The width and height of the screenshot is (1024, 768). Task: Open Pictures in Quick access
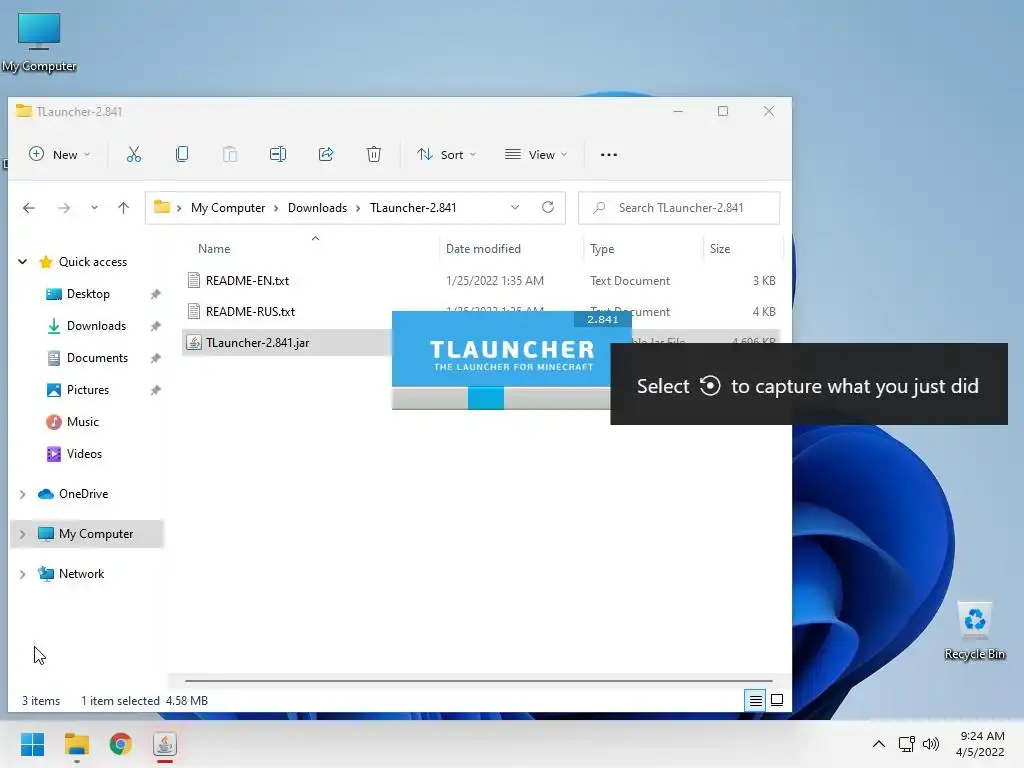pos(88,390)
